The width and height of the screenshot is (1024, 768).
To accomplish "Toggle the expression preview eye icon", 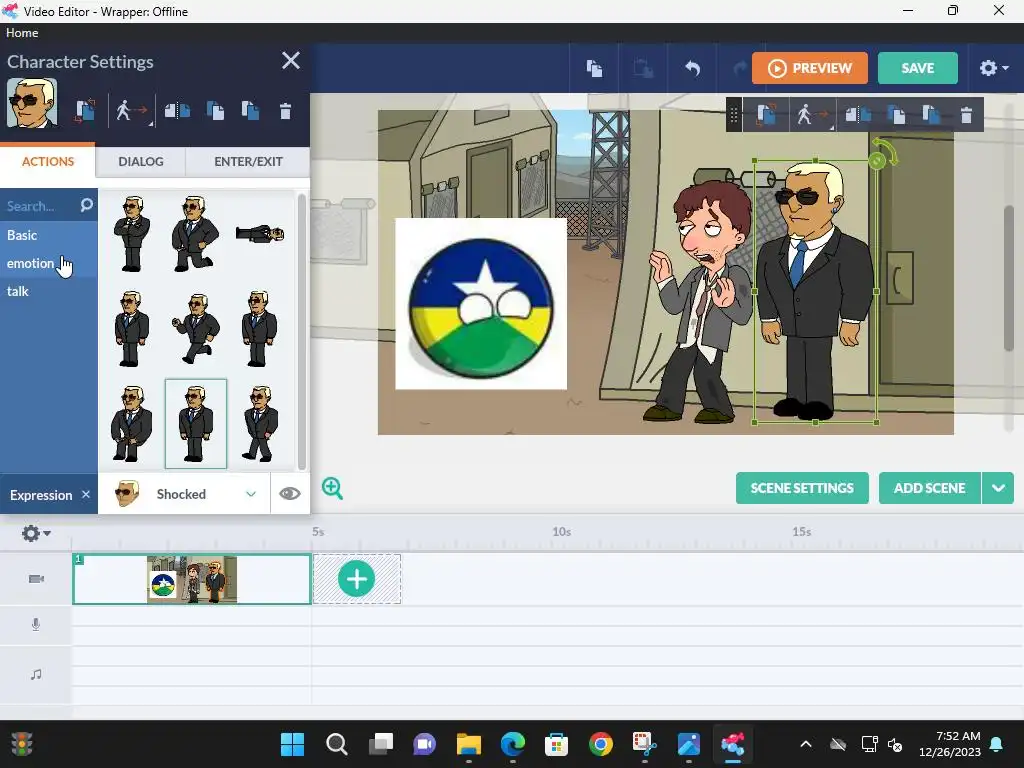I will (x=290, y=494).
